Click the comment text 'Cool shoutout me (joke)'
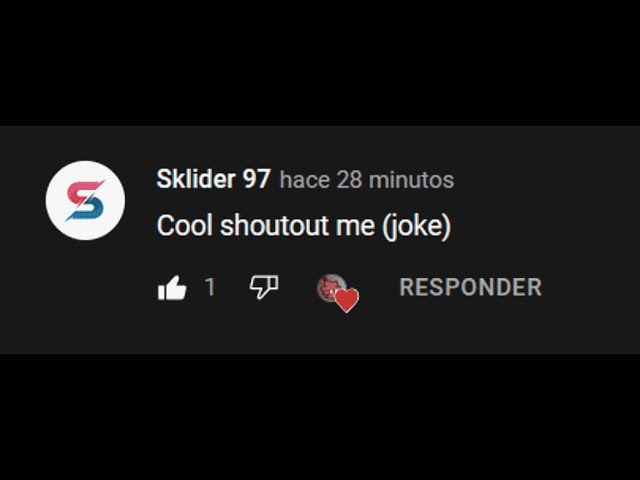The width and height of the screenshot is (640, 480). [x=304, y=226]
